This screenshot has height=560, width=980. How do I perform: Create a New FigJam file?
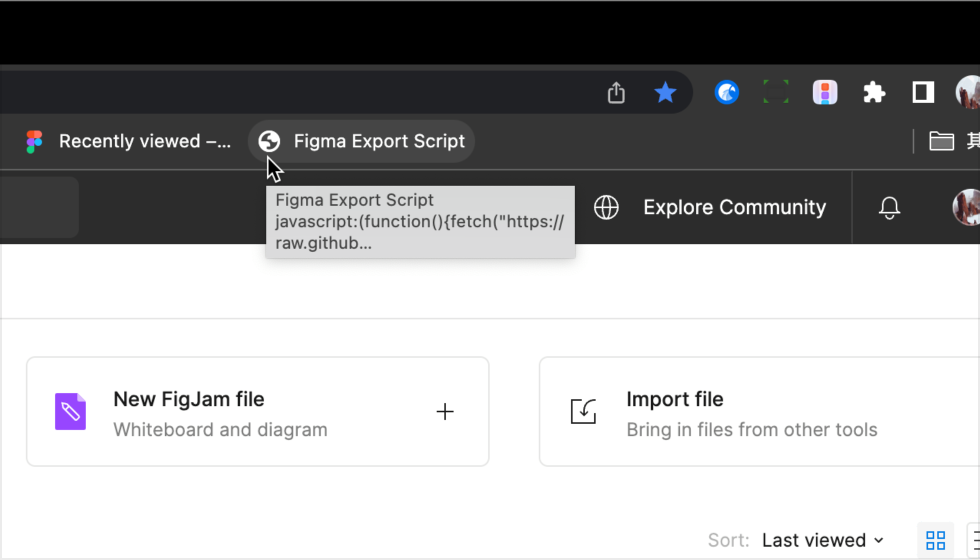[x=258, y=411]
